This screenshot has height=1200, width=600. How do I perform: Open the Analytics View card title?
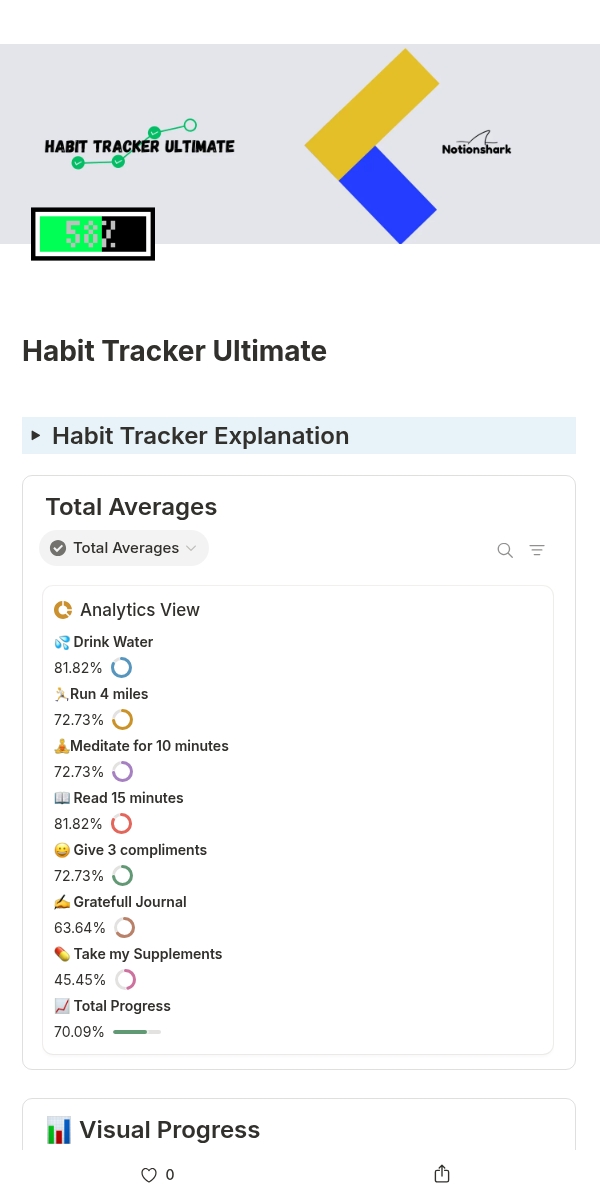[x=140, y=609]
